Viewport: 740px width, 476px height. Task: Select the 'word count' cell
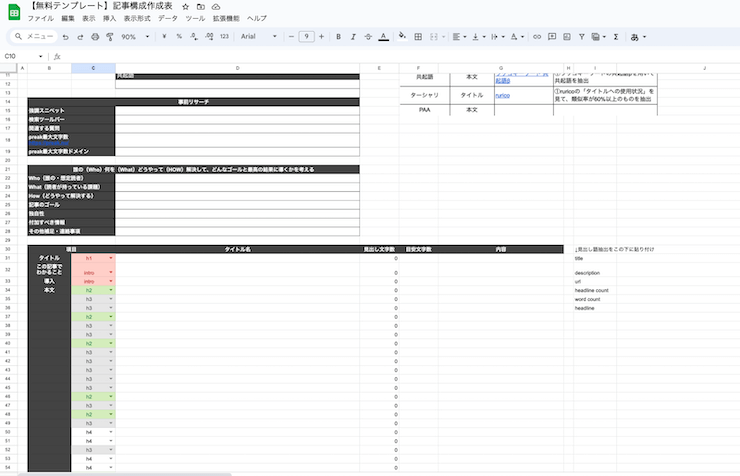pyautogui.click(x=595, y=300)
